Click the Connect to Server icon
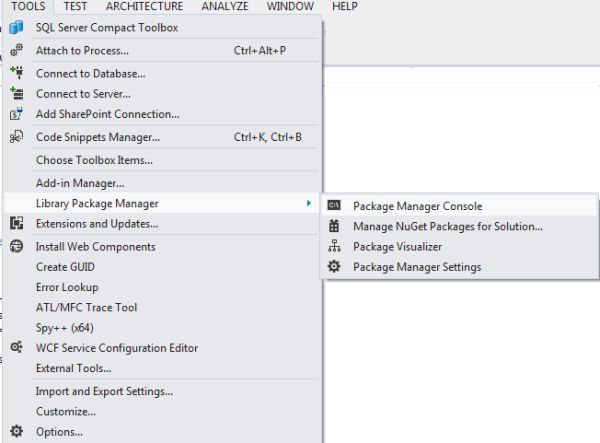The height and width of the screenshot is (443, 600). [x=16, y=93]
